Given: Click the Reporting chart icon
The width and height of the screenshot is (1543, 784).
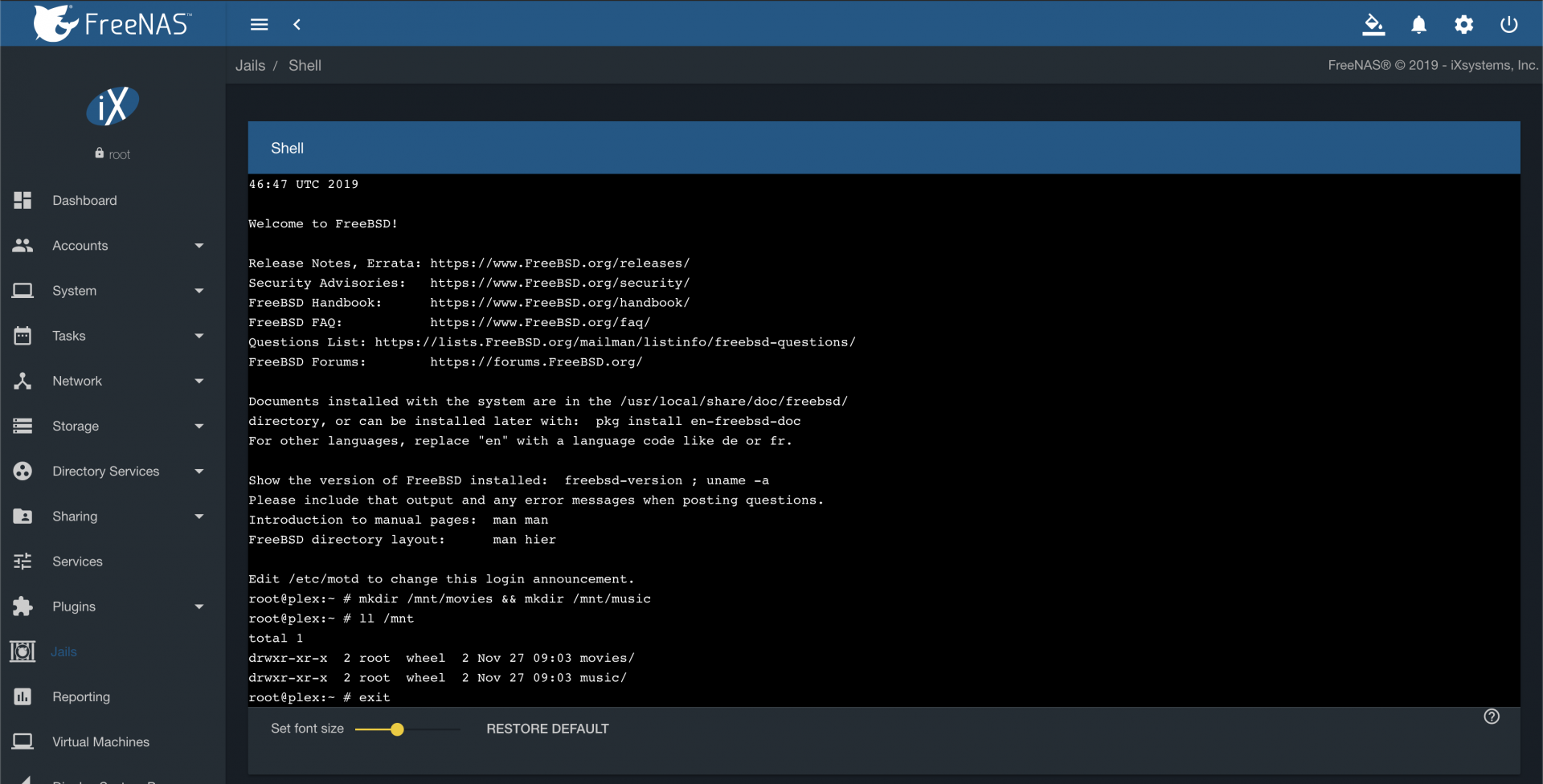Looking at the screenshot, I should pyautogui.click(x=23, y=696).
